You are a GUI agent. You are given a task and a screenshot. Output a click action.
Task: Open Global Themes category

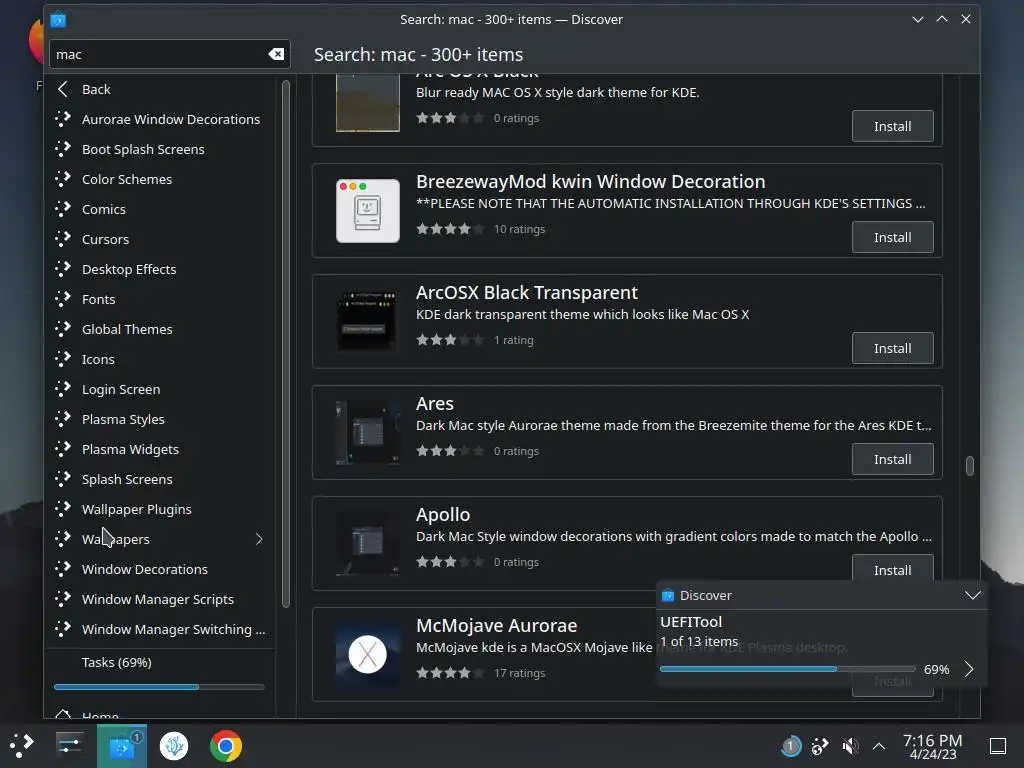pos(160,330)
